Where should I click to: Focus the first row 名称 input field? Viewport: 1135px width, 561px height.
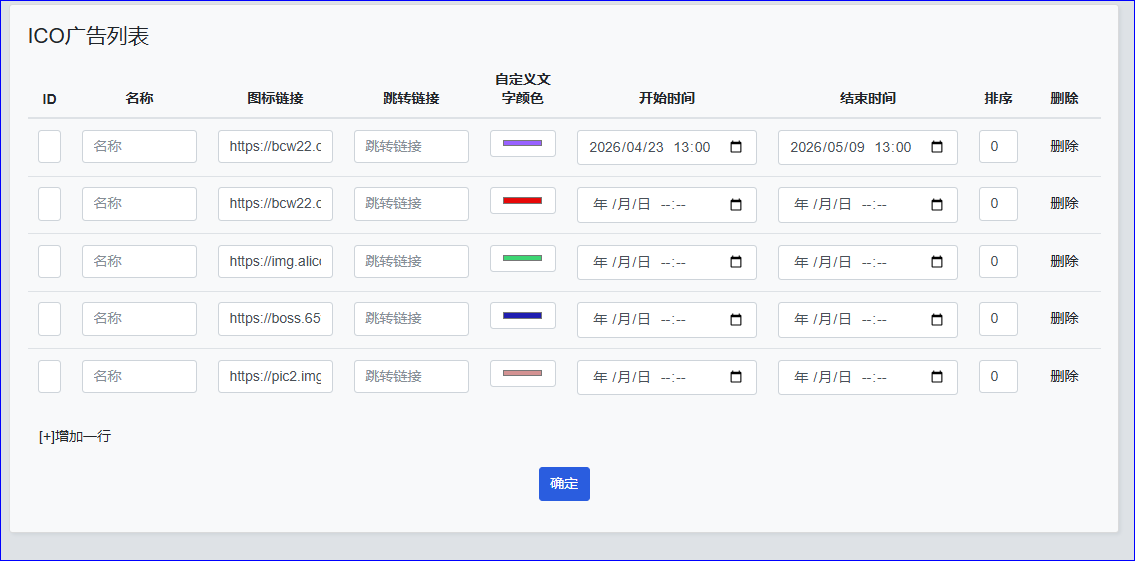(139, 147)
